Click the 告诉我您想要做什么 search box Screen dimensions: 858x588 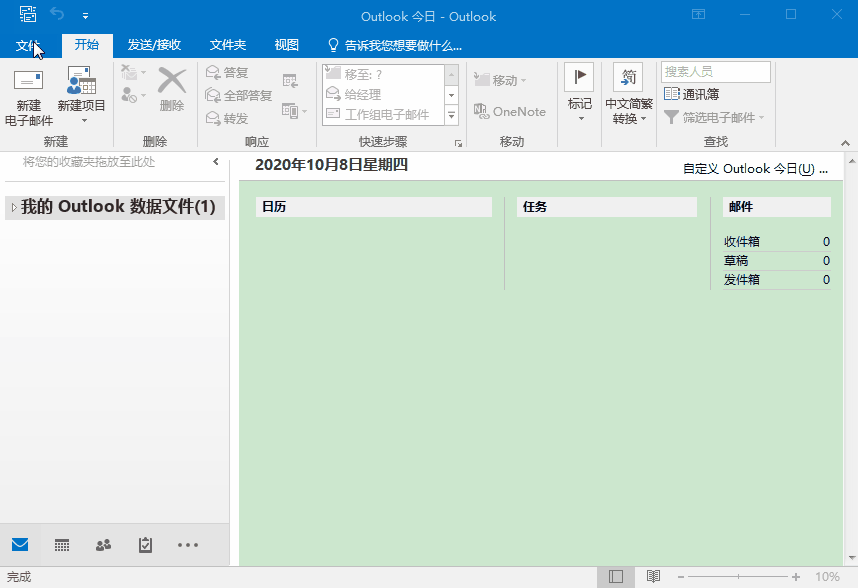[395, 45]
